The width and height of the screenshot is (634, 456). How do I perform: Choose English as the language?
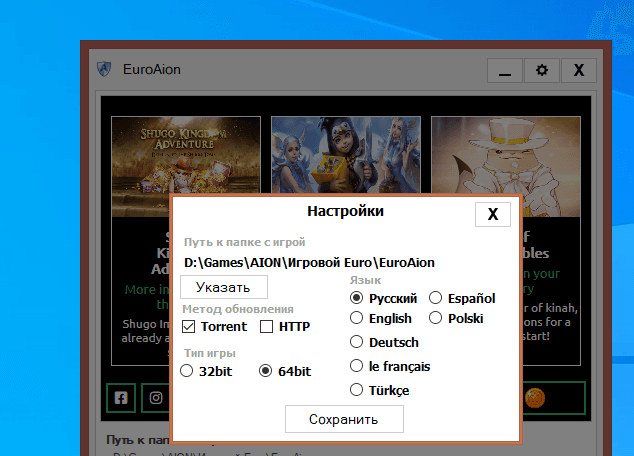click(x=357, y=318)
